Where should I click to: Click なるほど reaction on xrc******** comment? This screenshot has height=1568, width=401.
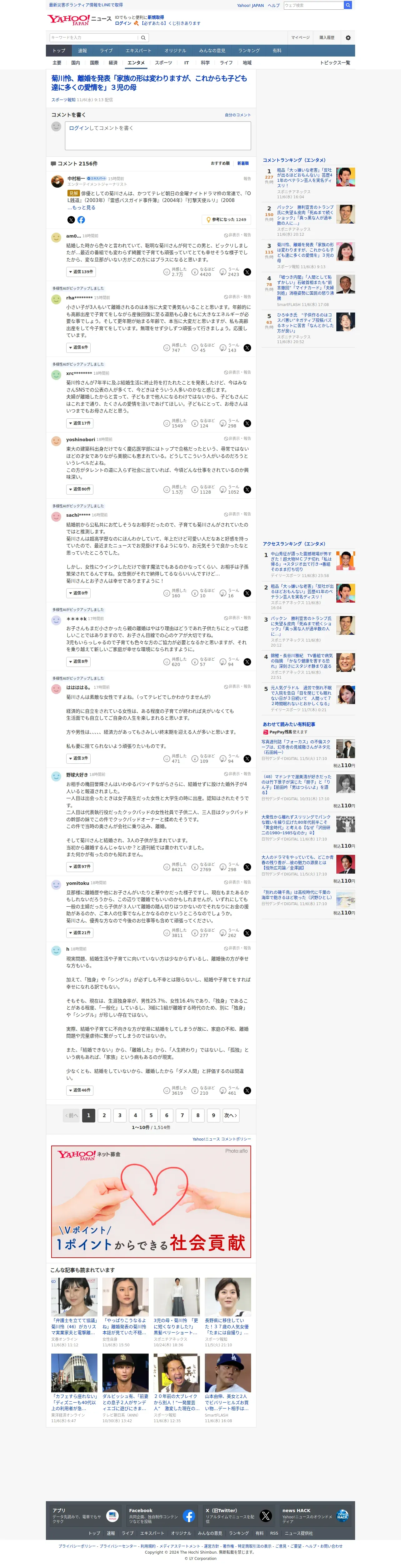(x=203, y=423)
